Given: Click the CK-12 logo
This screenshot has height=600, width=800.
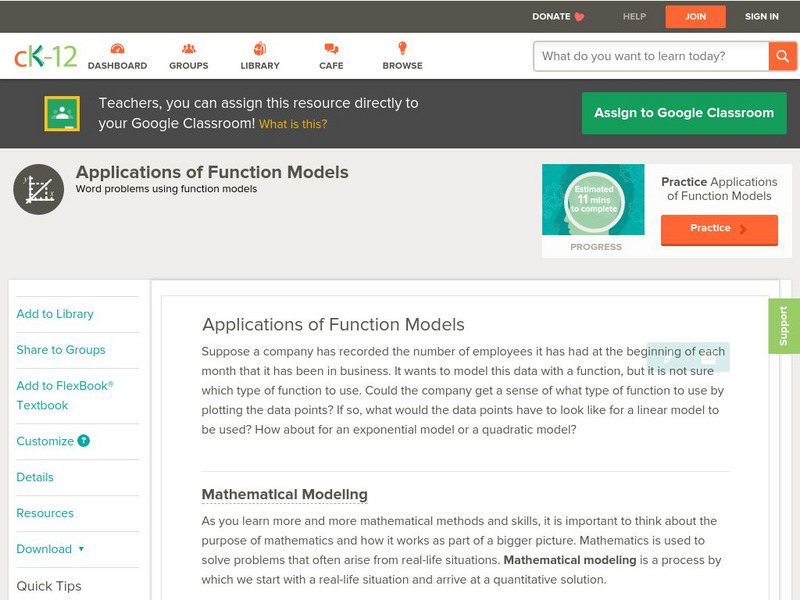Looking at the screenshot, I should [45, 56].
